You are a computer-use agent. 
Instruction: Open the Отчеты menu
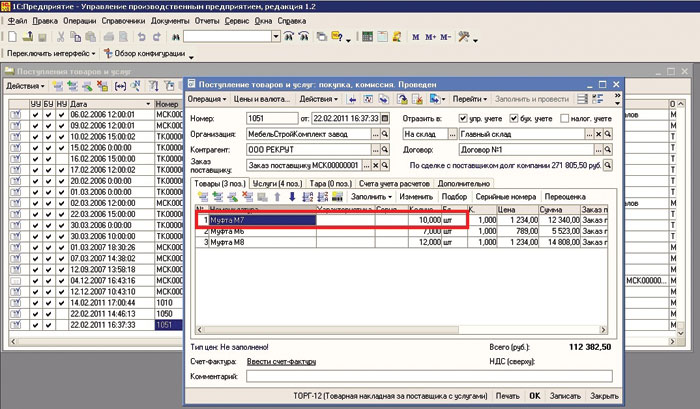tap(207, 21)
